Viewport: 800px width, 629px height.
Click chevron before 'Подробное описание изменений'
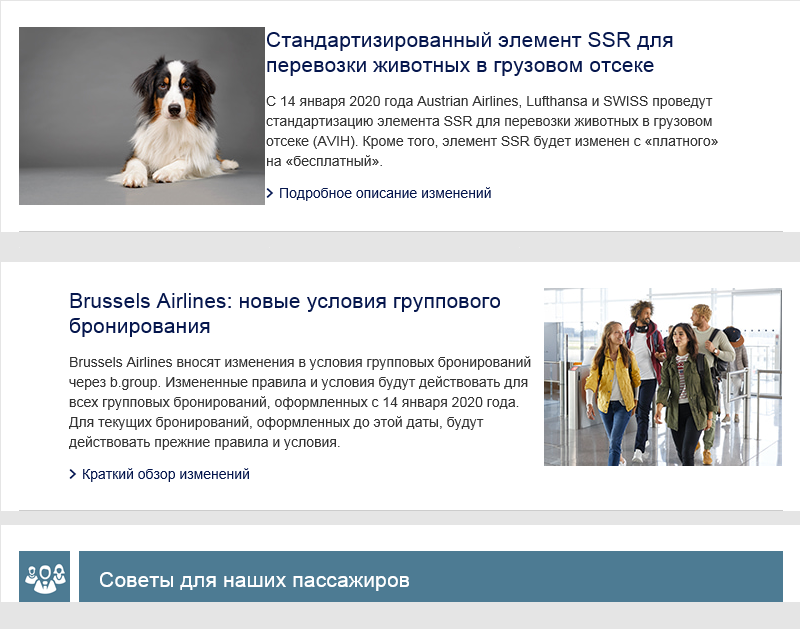pos(270,193)
